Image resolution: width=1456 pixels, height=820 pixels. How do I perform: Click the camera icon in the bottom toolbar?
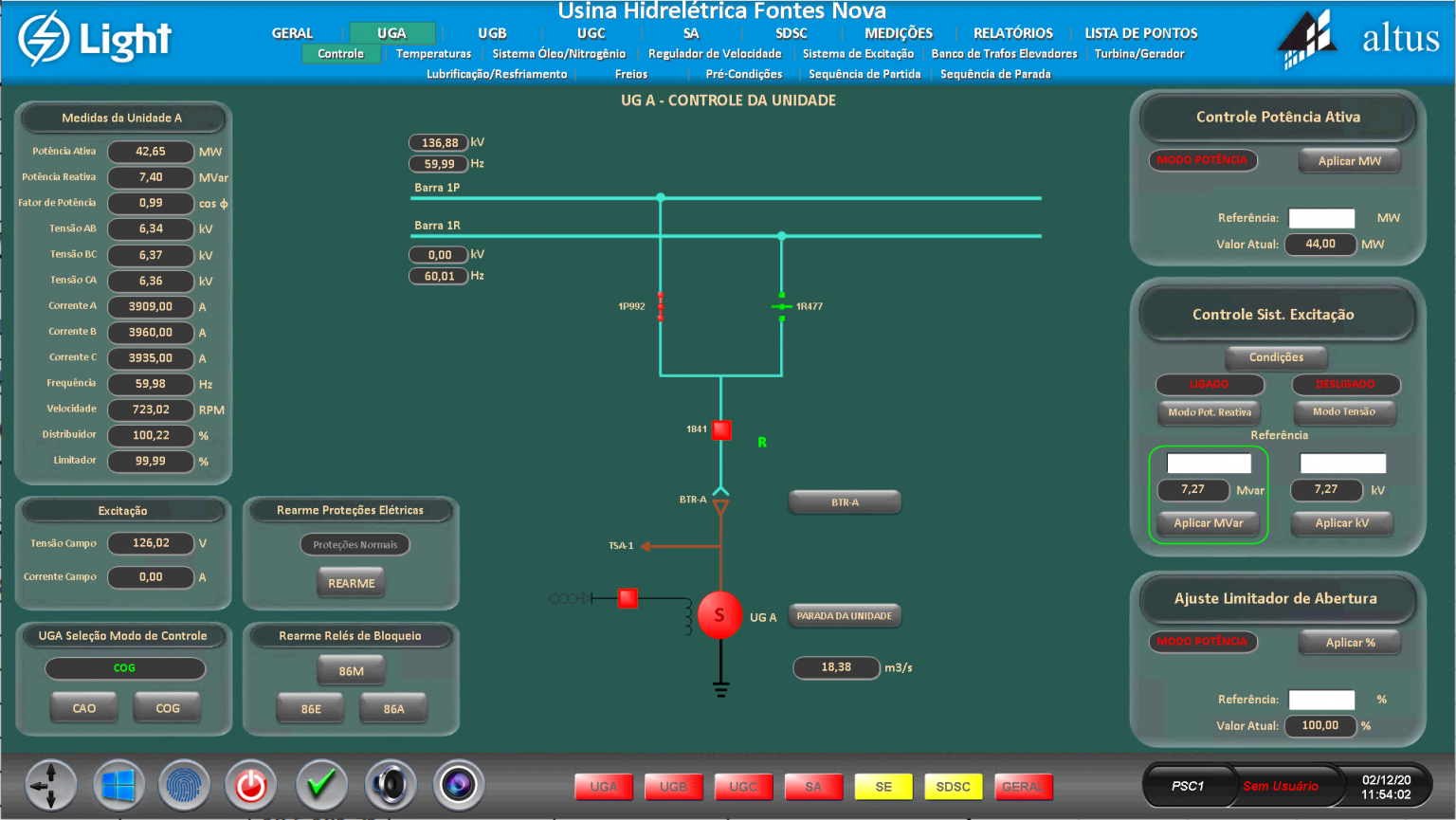pyautogui.click(x=459, y=785)
